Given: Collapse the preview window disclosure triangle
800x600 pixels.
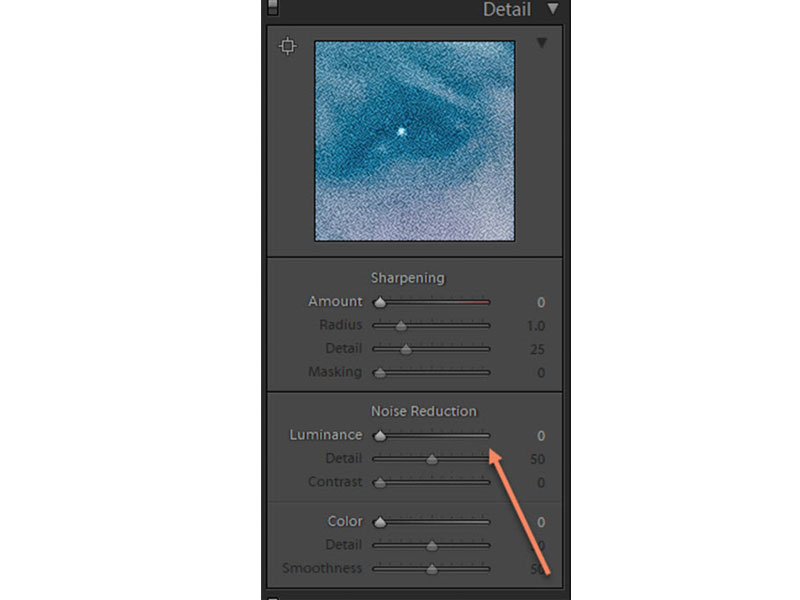Looking at the screenshot, I should pos(541,43).
